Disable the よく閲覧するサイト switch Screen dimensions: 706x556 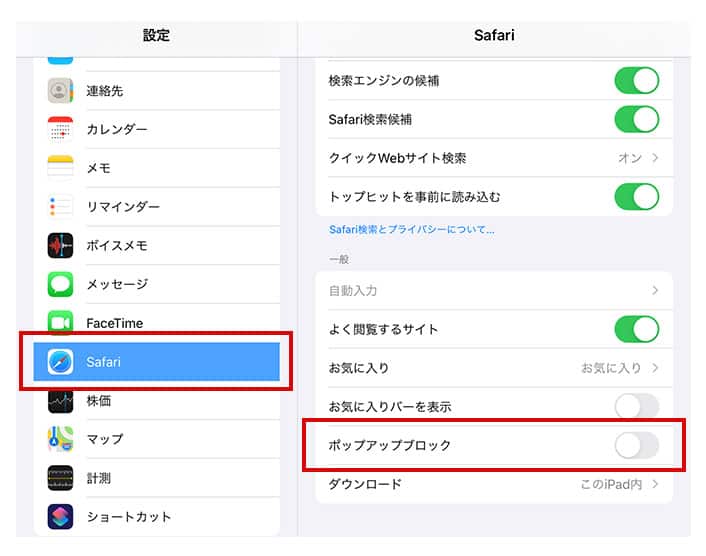(x=636, y=329)
